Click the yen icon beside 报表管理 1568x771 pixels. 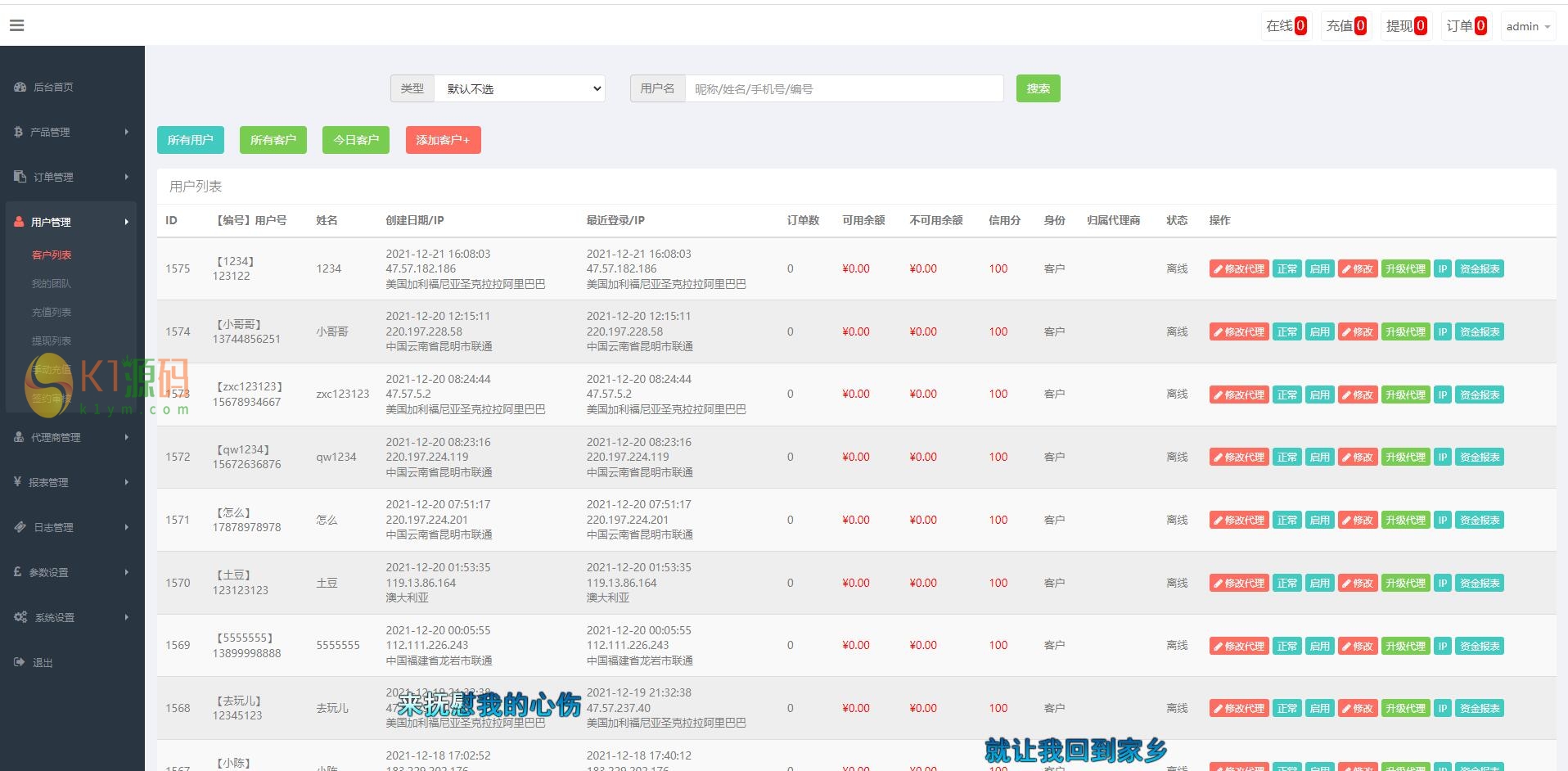pyautogui.click(x=17, y=482)
